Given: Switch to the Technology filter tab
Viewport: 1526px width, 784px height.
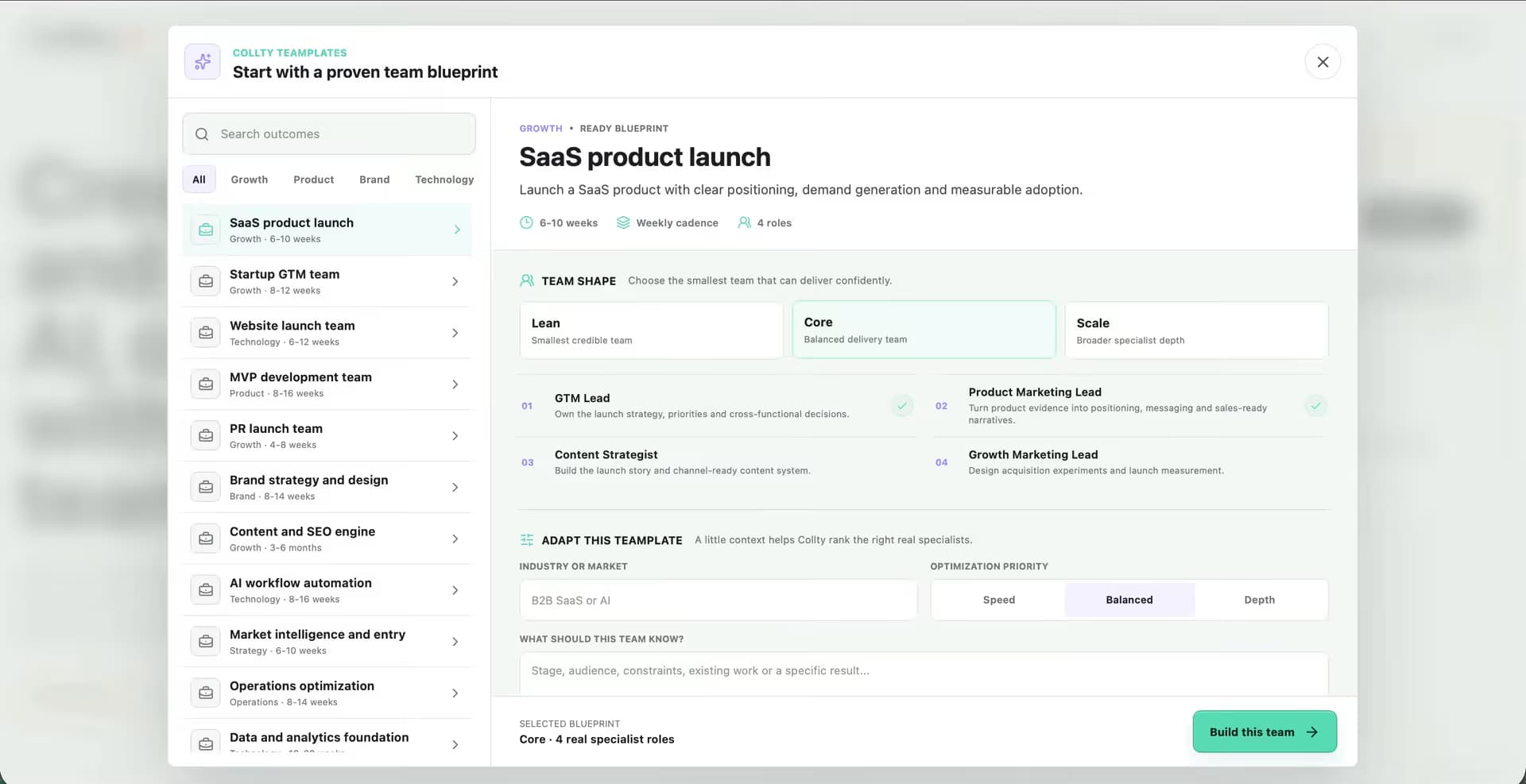Looking at the screenshot, I should click(x=444, y=180).
